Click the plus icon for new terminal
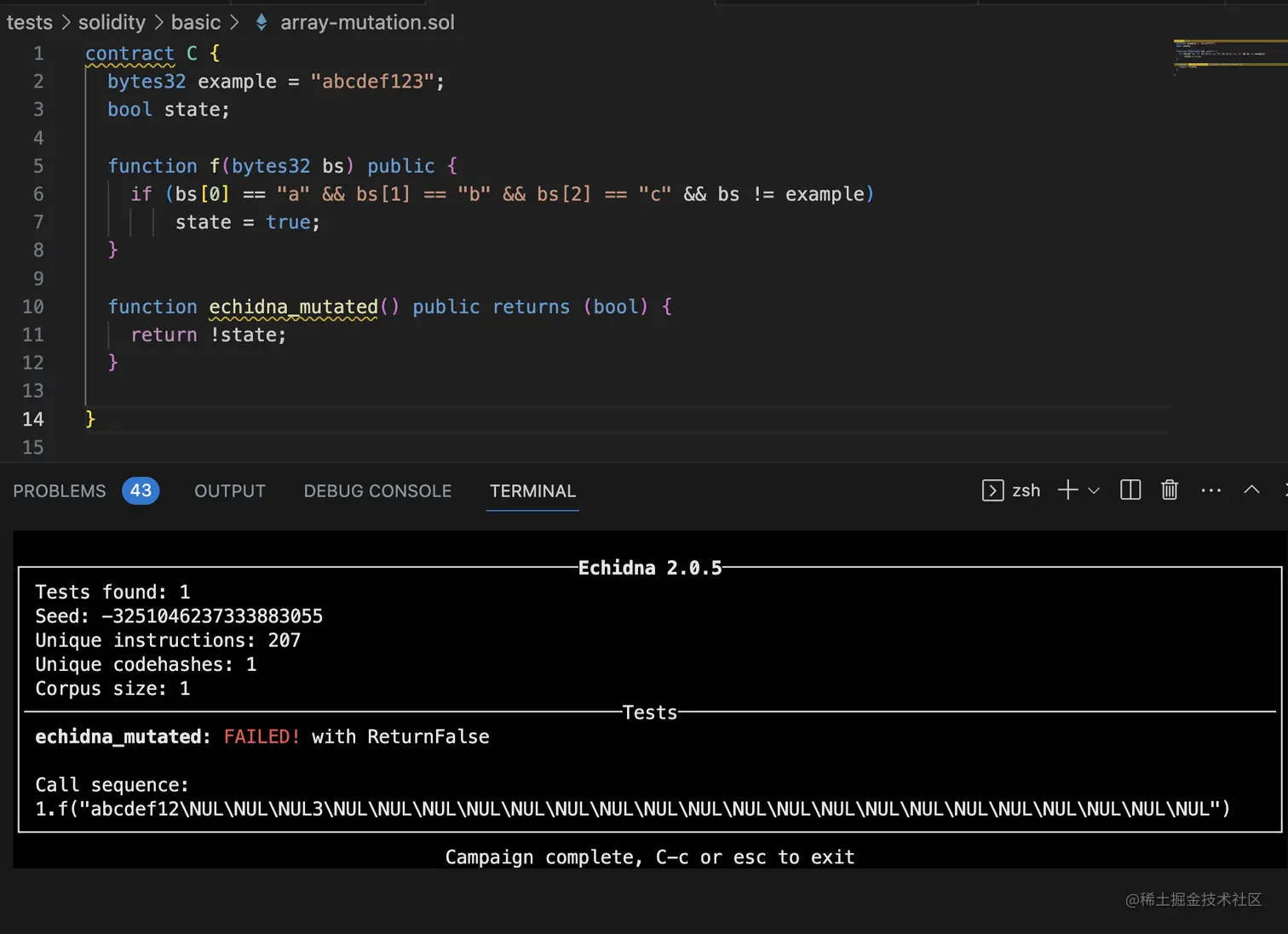 (1067, 490)
